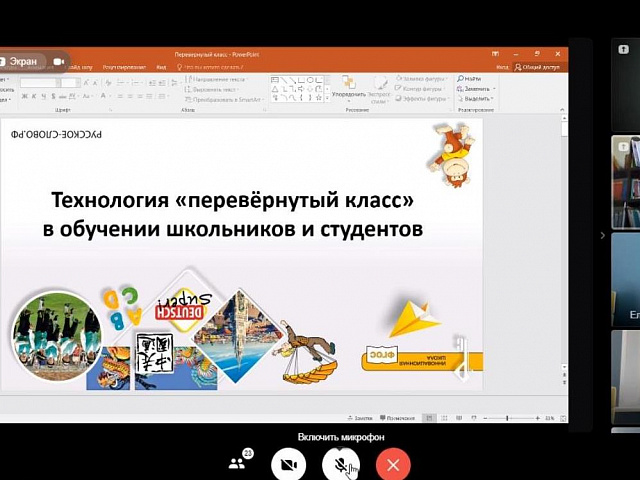Turn on the camera in the call

pos(289,464)
